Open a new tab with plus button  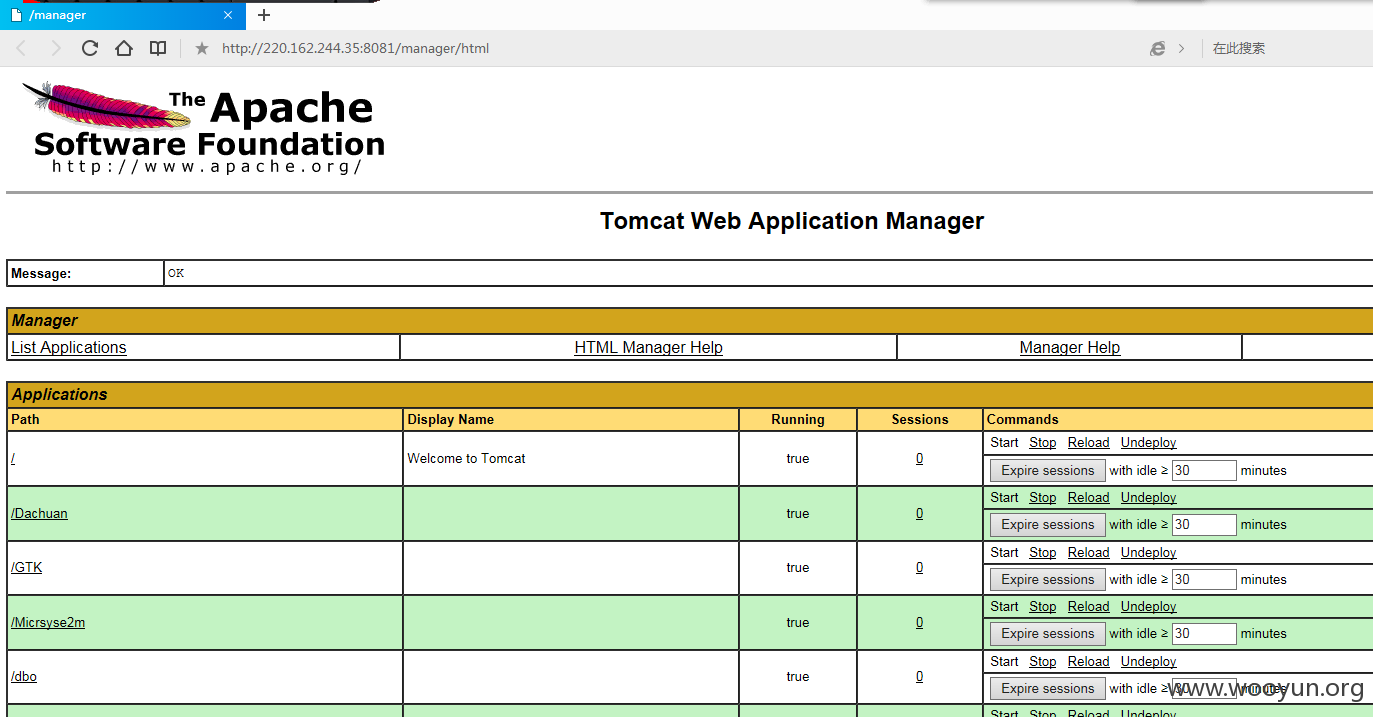tap(264, 15)
